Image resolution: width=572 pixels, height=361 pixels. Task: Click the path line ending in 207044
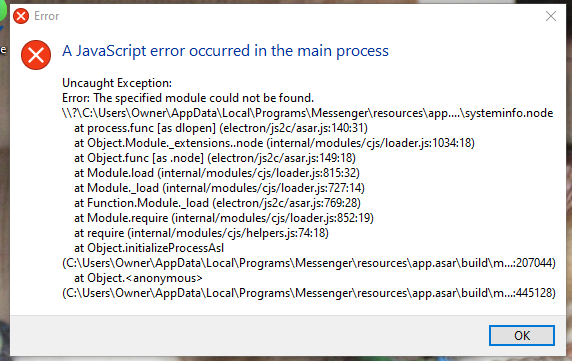309,263
